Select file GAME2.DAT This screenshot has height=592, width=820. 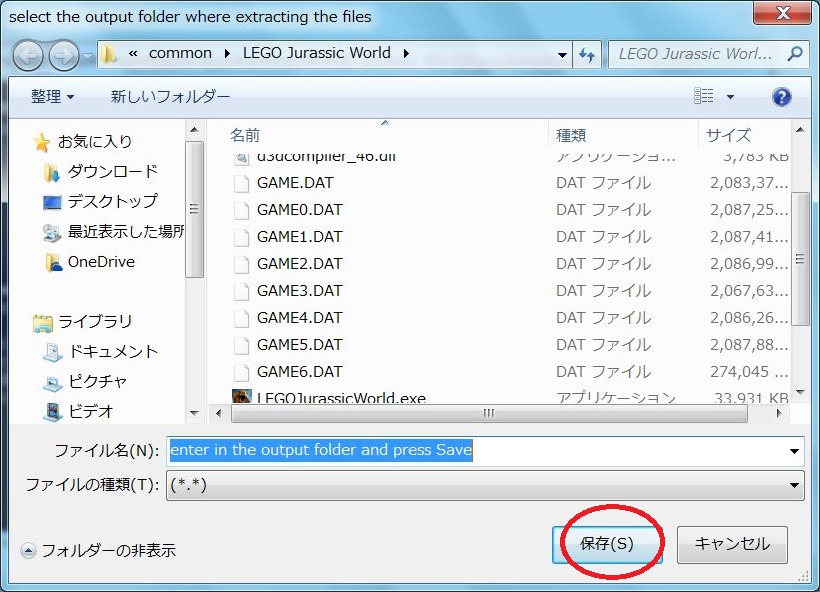click(x=300, y=264)
